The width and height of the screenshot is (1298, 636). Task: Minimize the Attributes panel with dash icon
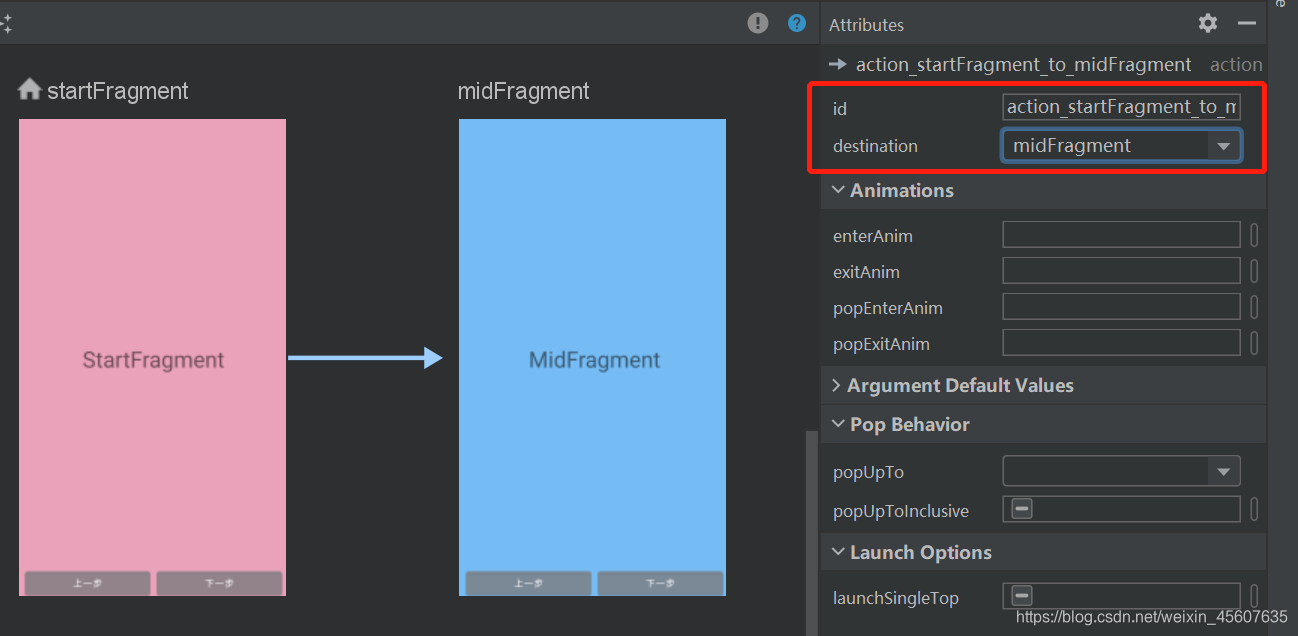tap(1246, 23)
